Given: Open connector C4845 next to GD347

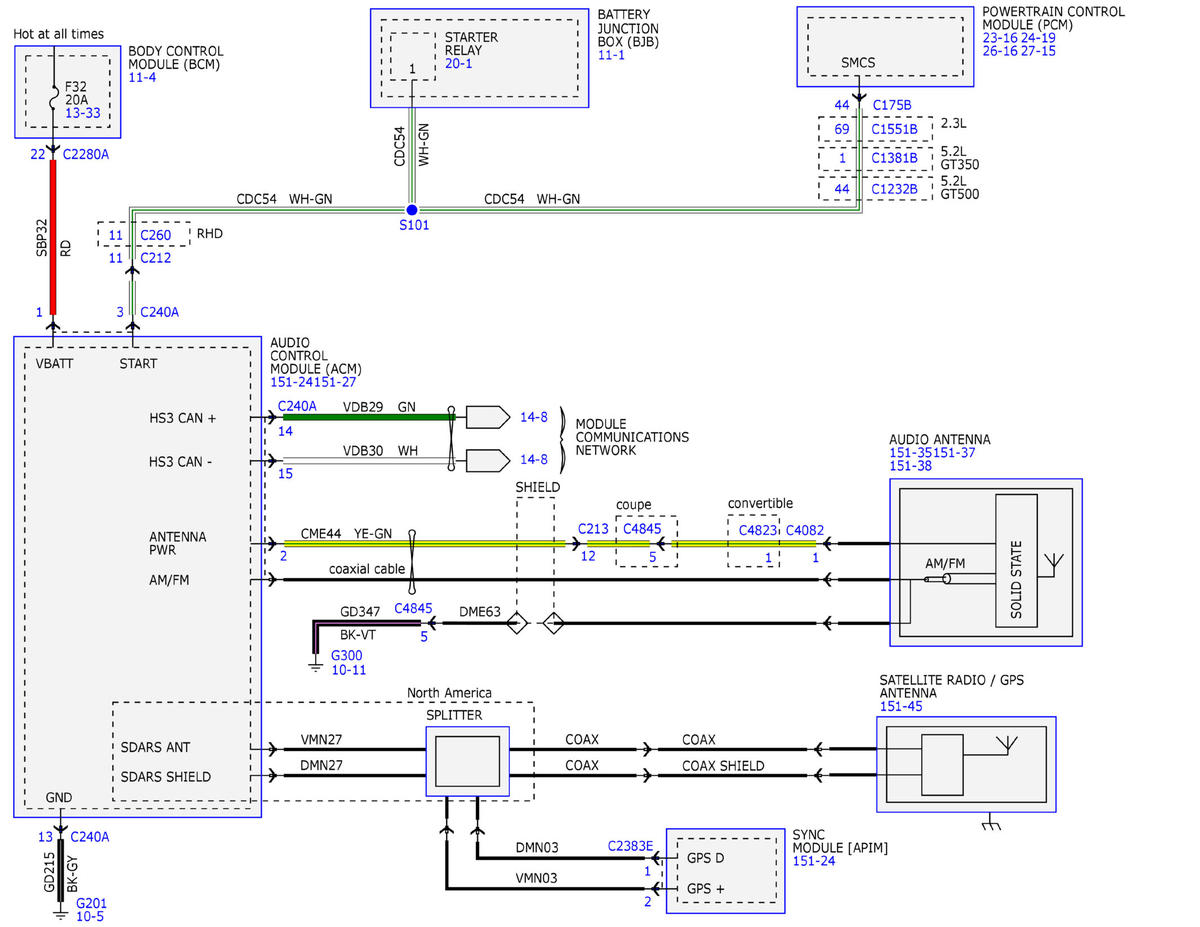Looking at the screenshot, I should pyautogui.click(x=413, y=608).
